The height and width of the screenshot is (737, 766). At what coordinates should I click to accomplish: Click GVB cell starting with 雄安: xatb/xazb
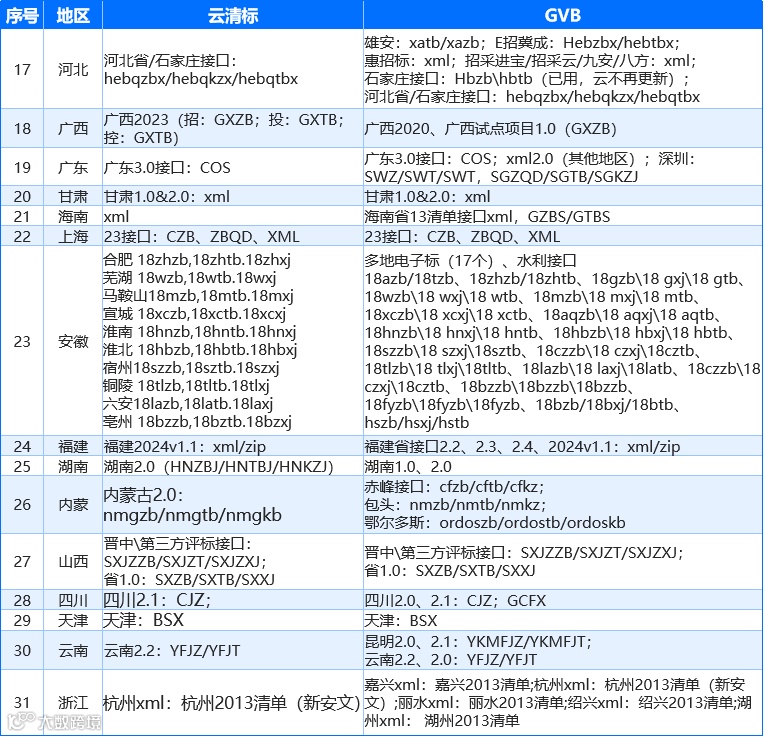tap(563, 69)
